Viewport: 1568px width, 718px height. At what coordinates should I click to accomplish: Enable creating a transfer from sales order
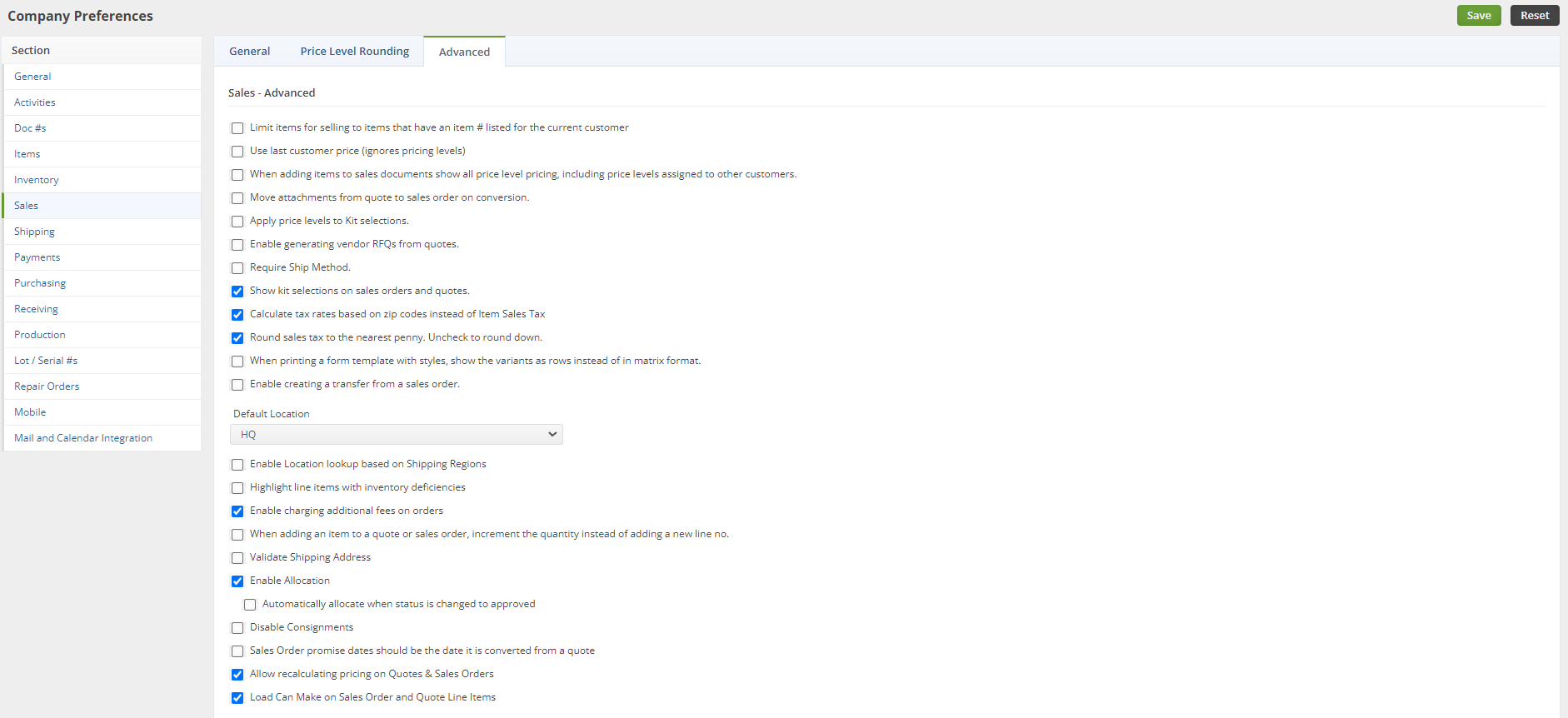[x=237, y=385]
